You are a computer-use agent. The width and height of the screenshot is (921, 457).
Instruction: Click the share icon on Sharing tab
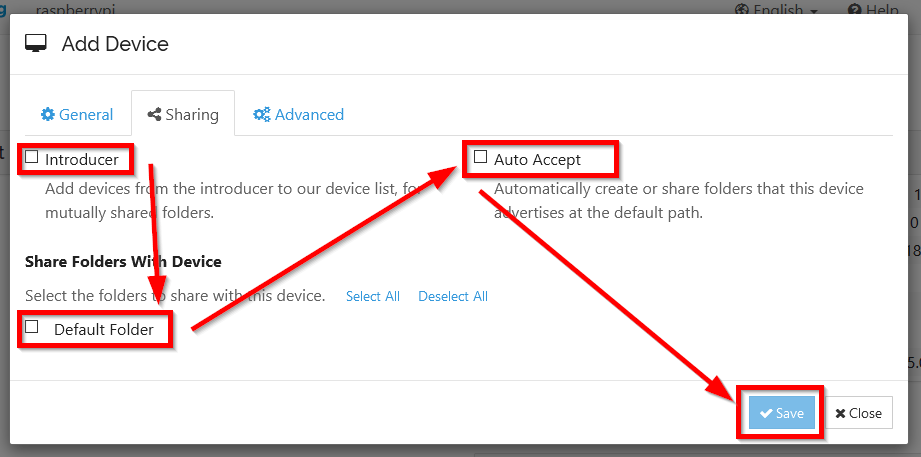154,115
